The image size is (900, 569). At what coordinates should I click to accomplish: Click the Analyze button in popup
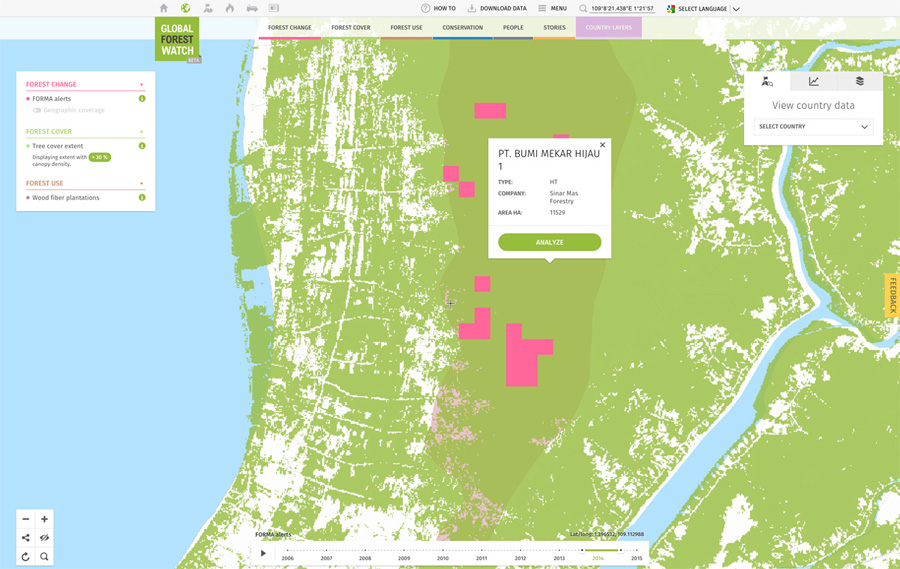(550, 242)
